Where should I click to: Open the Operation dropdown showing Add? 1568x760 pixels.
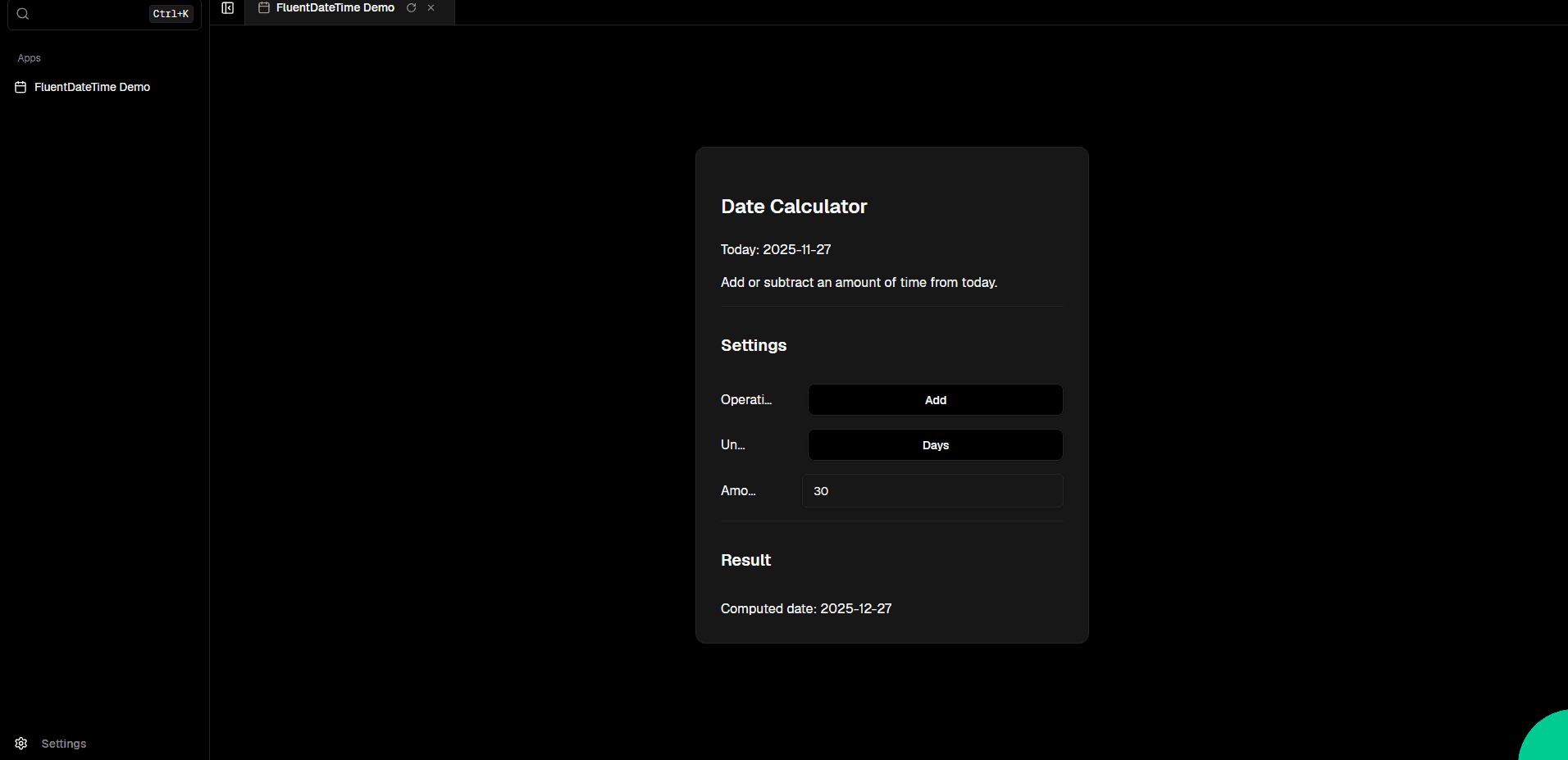(935, 400)
